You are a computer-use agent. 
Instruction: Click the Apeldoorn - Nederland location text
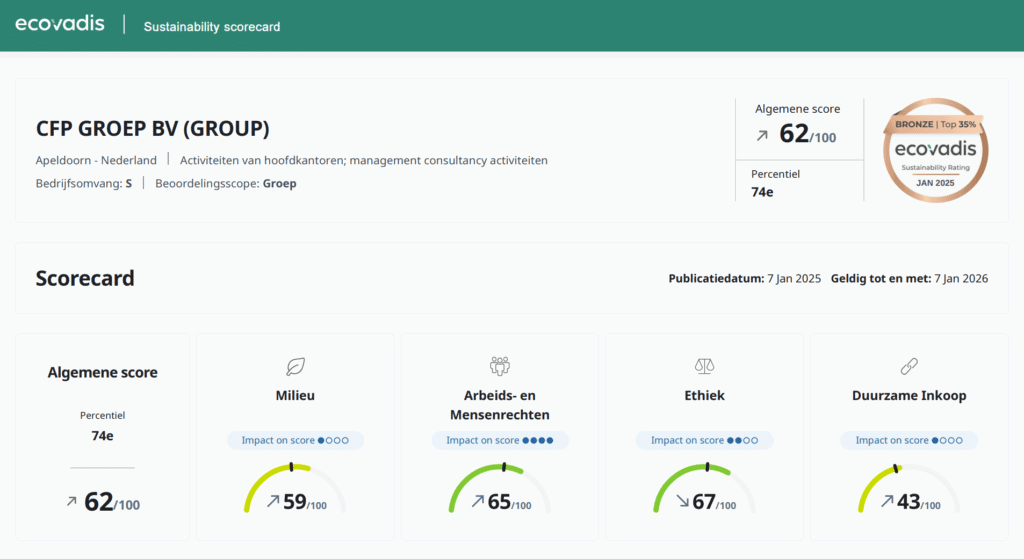click(x=96, y=160)
